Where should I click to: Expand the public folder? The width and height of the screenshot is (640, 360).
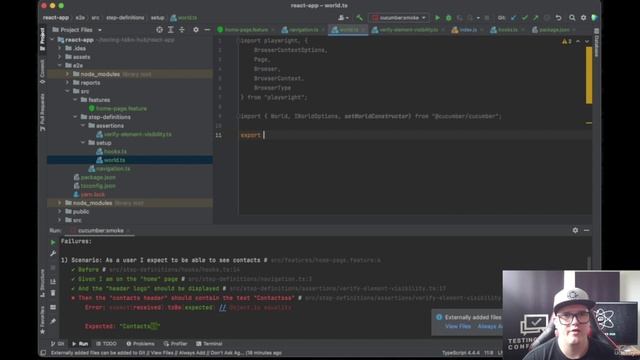point(60,211)
